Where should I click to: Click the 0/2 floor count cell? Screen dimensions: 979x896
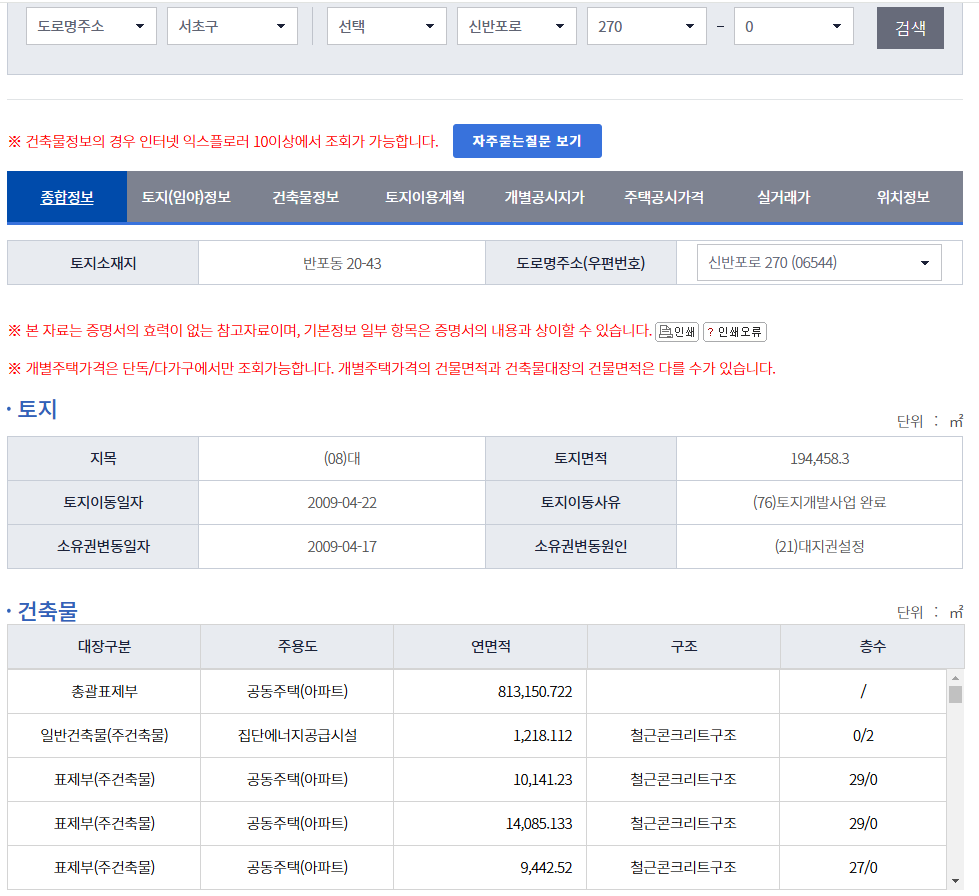[863, 736]
